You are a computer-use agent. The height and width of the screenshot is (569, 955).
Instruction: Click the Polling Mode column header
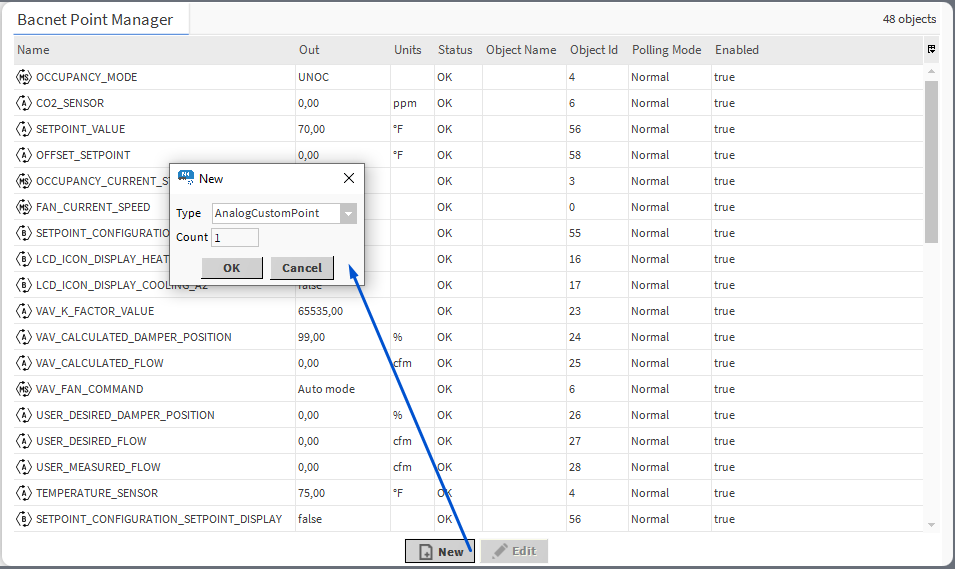pyautogui.click(x=666, y=50)
